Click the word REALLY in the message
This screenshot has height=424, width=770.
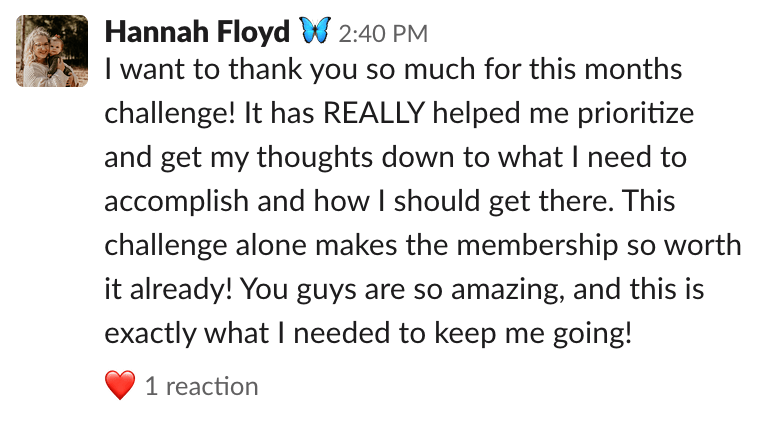pos(374,113)
